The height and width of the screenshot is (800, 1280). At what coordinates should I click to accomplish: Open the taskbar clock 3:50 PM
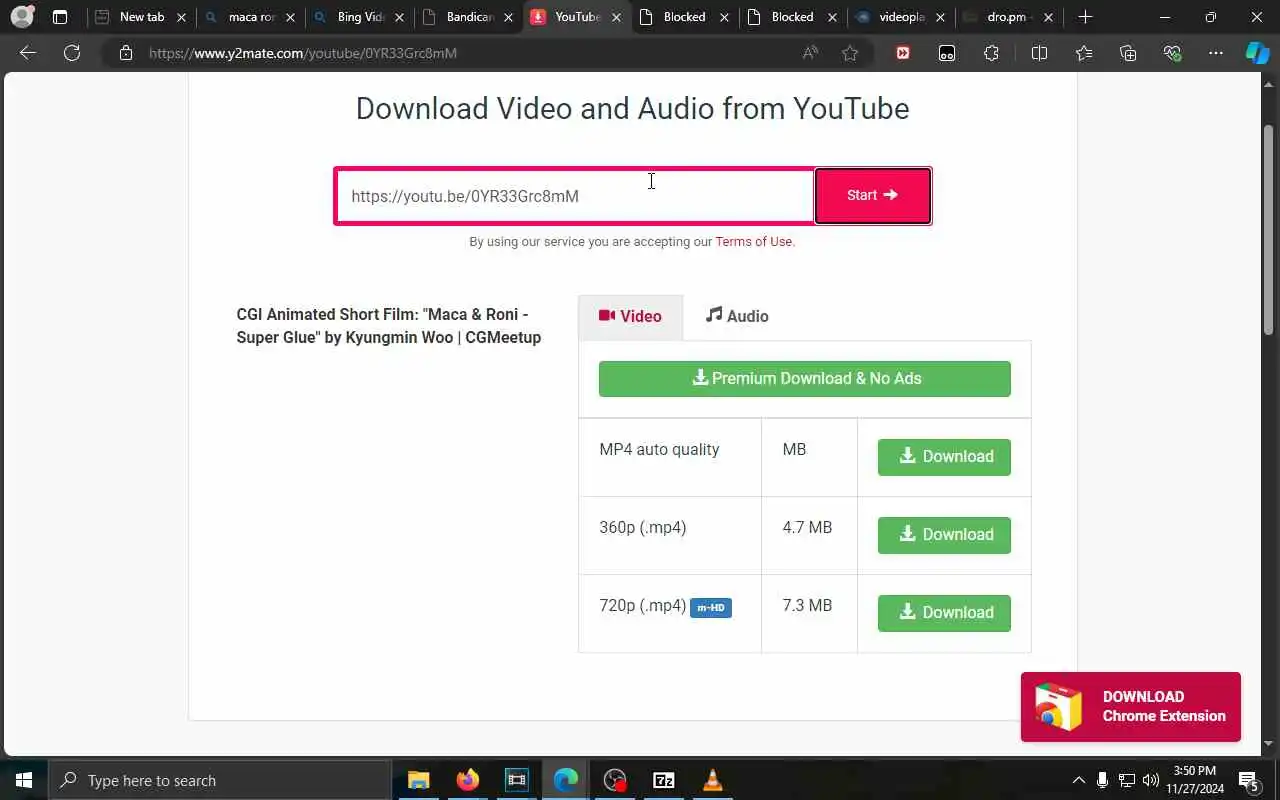tap(1194, 780)
